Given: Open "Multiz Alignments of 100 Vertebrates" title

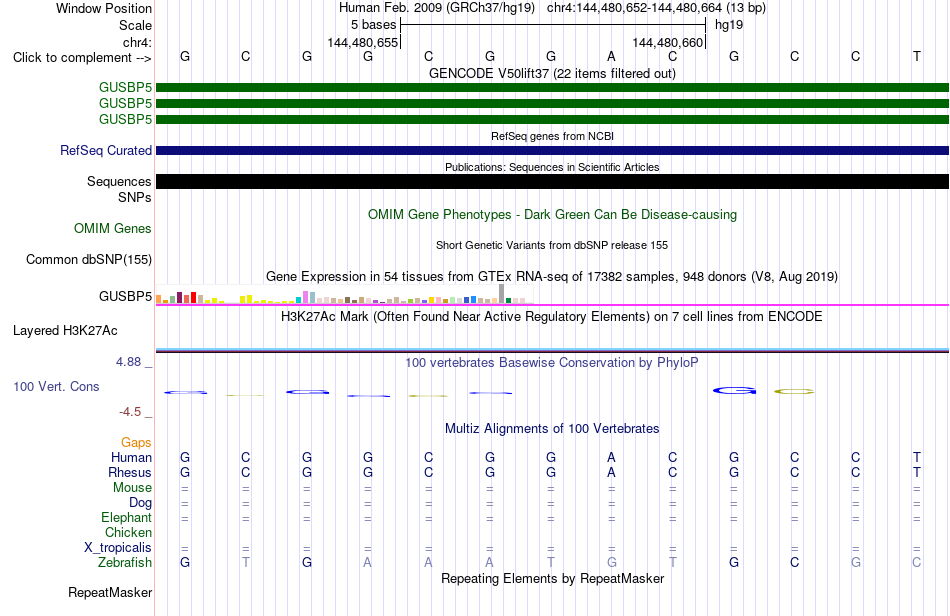Looking at the screenshot, I should point(552,429).
